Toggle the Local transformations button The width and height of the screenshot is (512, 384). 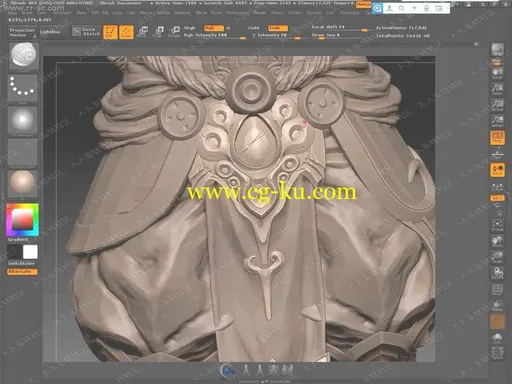coord(497,170)
